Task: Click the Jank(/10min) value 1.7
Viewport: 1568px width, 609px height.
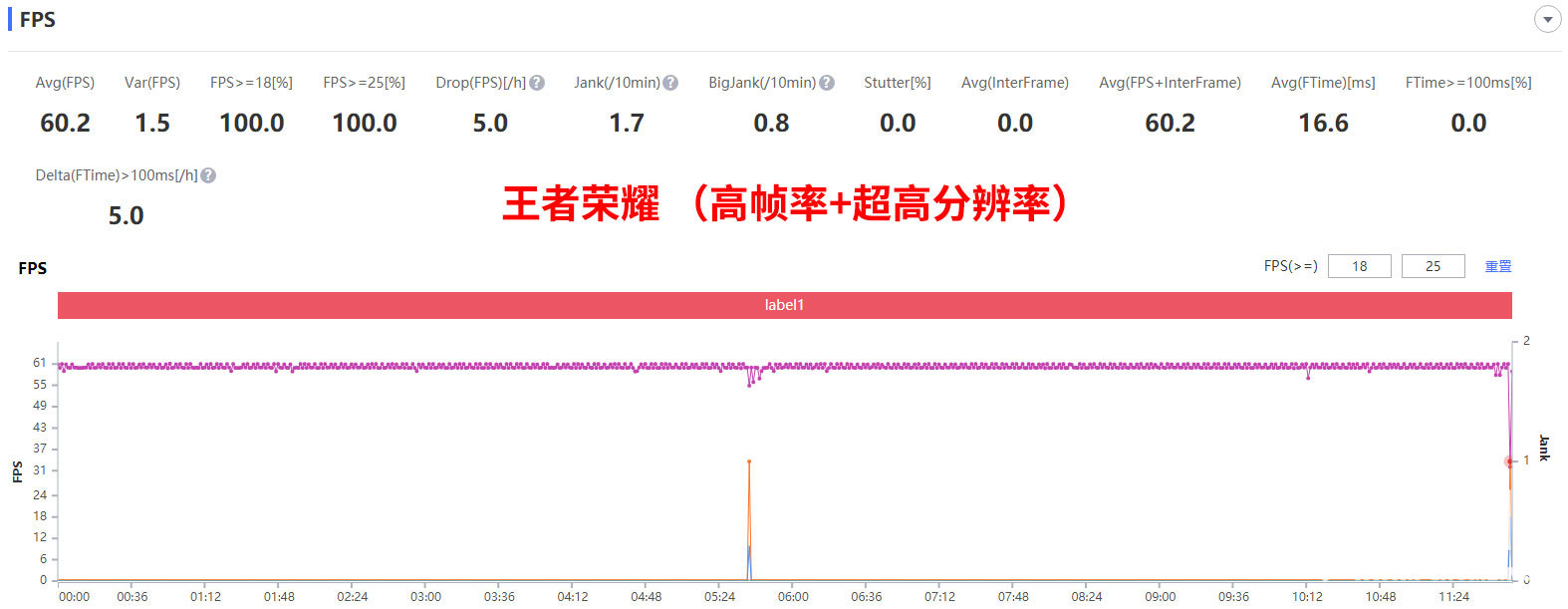Action: [627, 123]
